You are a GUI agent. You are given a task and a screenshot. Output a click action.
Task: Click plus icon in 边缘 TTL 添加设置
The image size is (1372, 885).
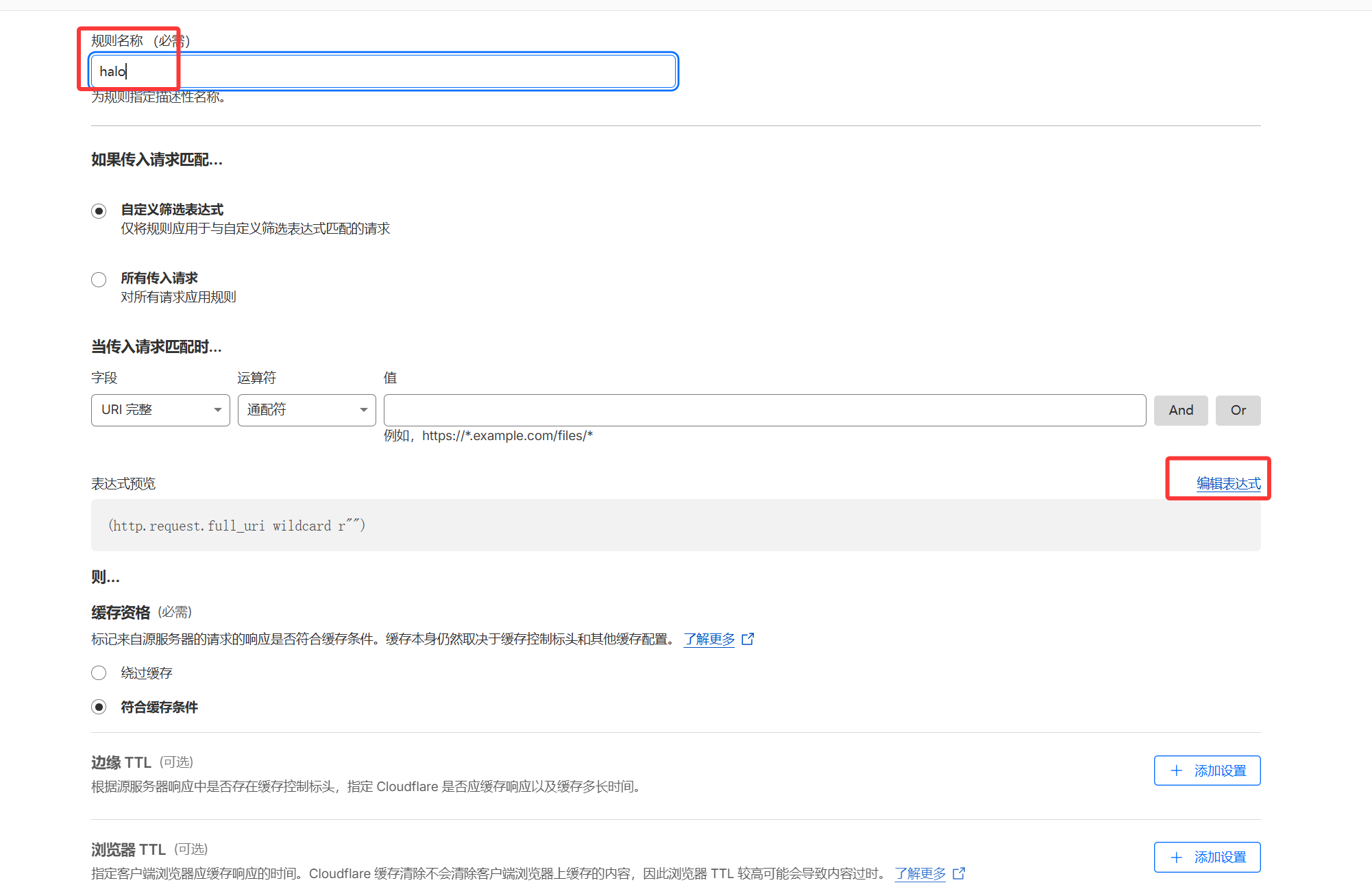(x=1177, y=771)
